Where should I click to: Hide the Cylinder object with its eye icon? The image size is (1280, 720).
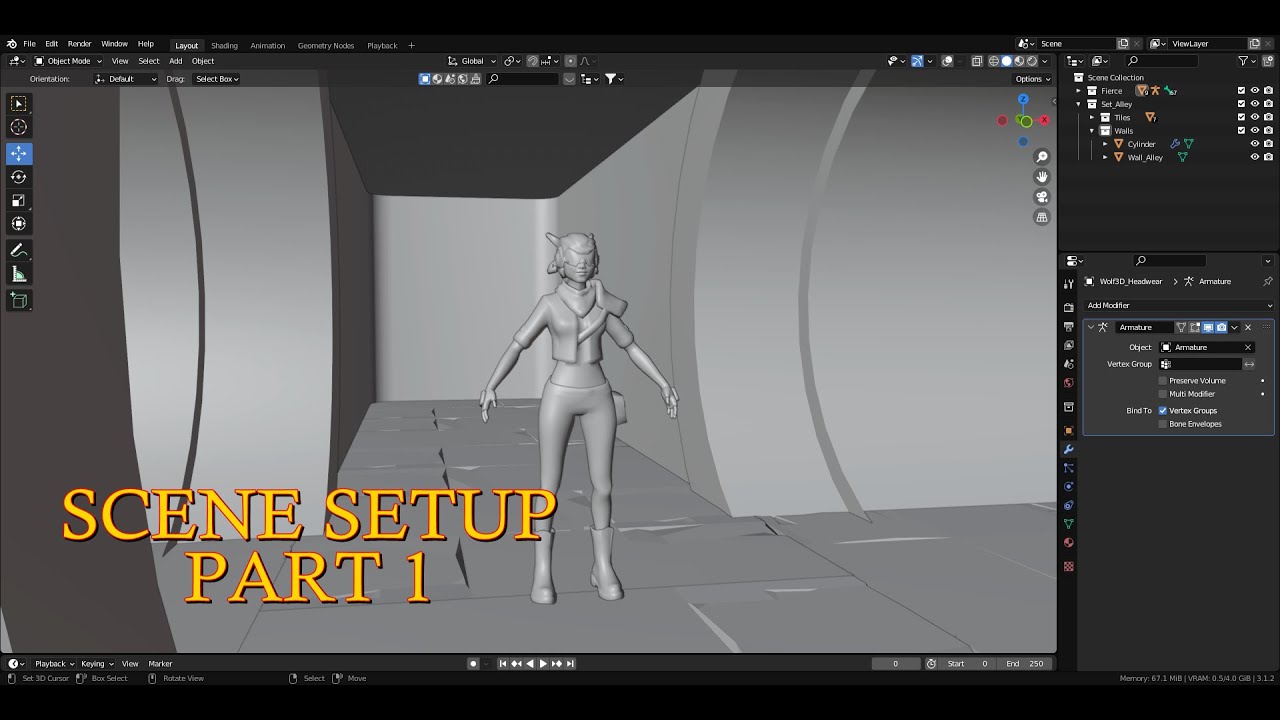tap(1255, 144)
